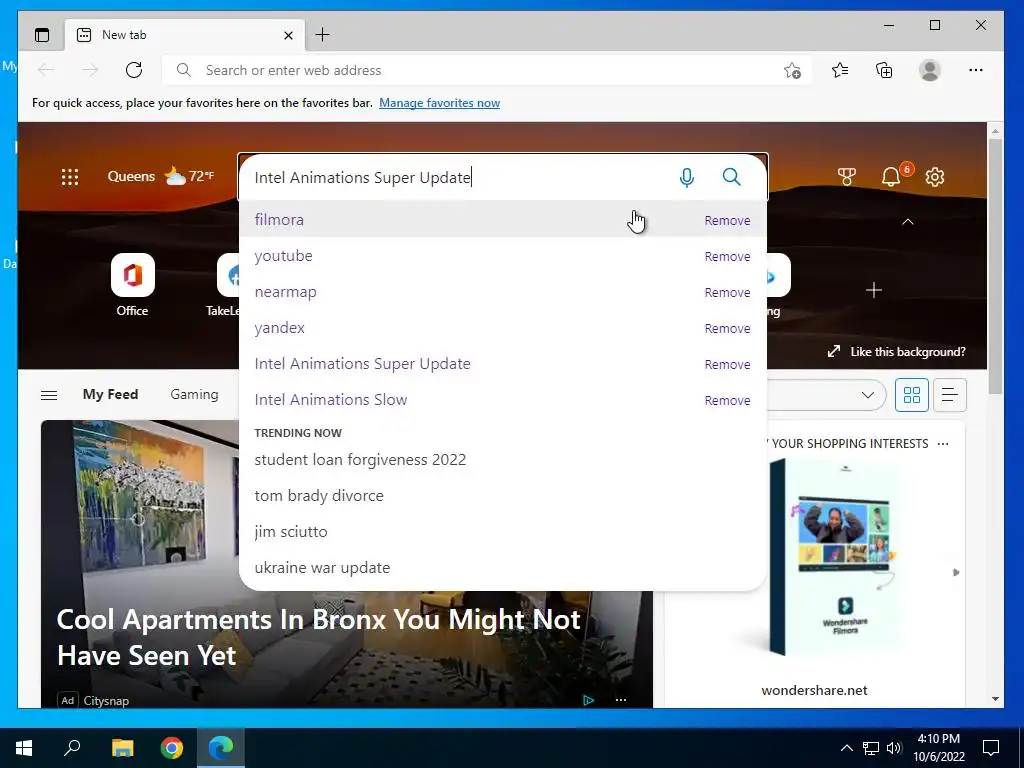Viewport: 1024px width, 768px height.
Task: Open Settings and more ellipsis menu
Action: pos(976,70)
